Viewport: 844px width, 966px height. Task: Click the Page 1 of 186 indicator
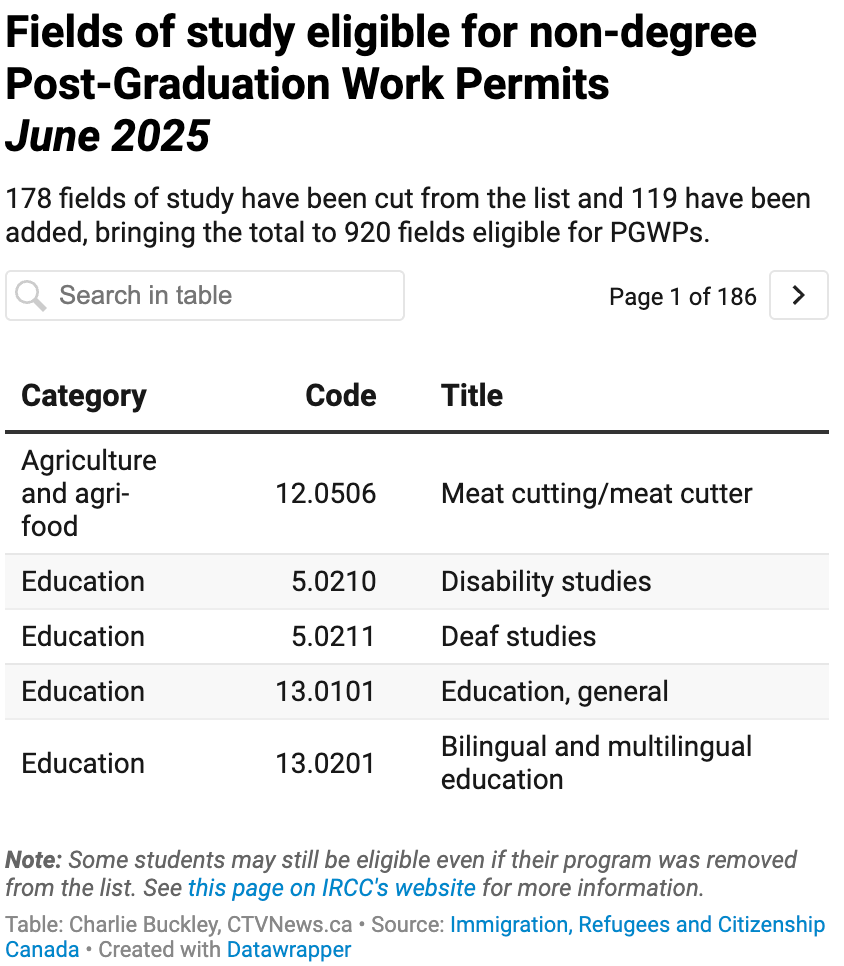pyautogui.click(x=683, y=296)
